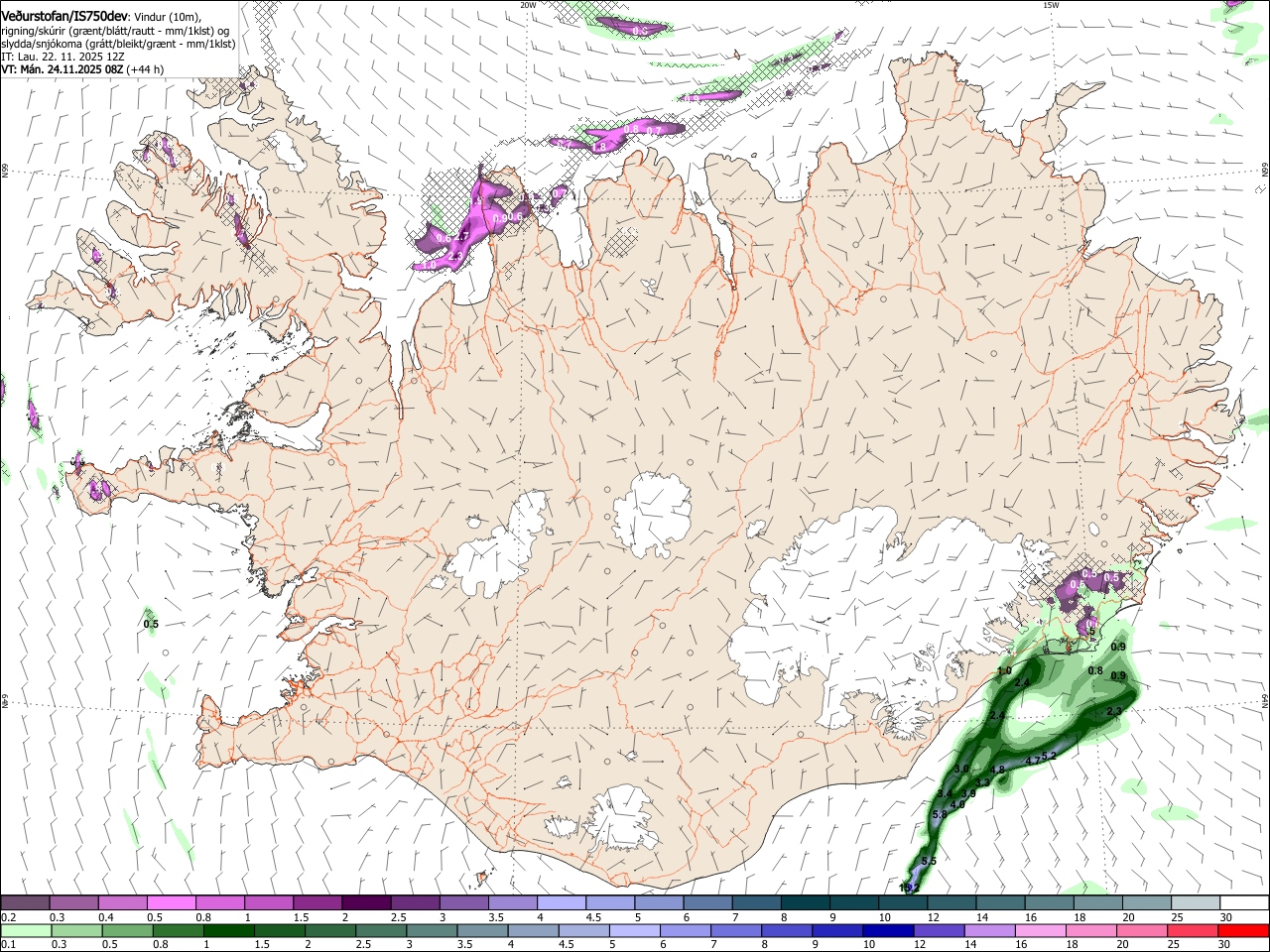Click the '5.5' precipitation value on the map
The image size is (1270, 952).
(929, 861)
